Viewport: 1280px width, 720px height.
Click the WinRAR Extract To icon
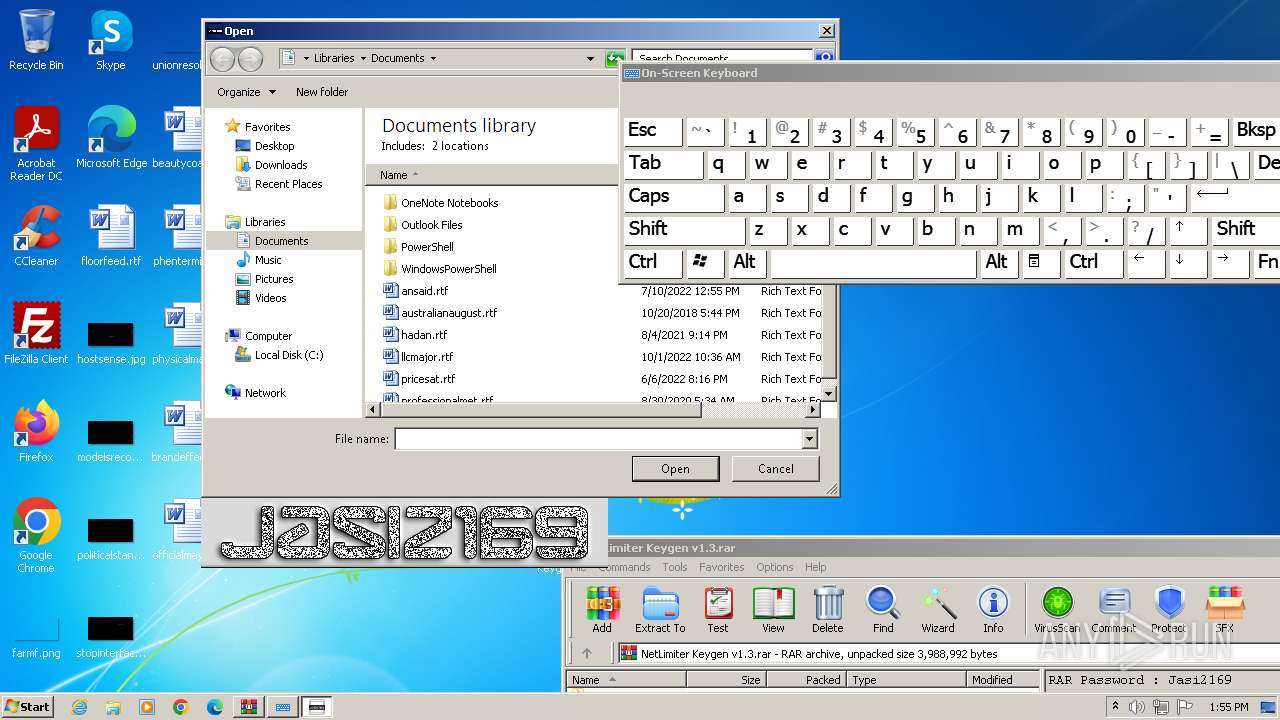coord(660,609)
